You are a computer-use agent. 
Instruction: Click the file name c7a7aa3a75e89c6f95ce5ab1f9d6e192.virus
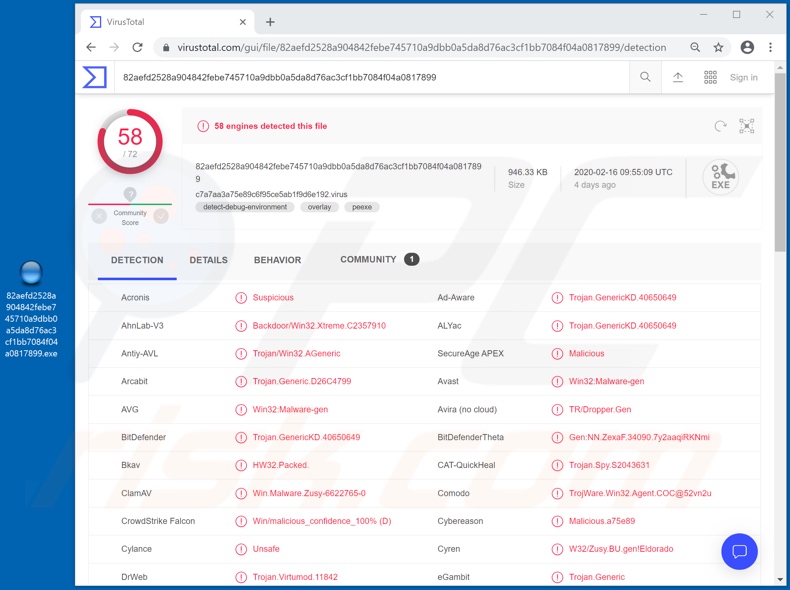[271, 194]
